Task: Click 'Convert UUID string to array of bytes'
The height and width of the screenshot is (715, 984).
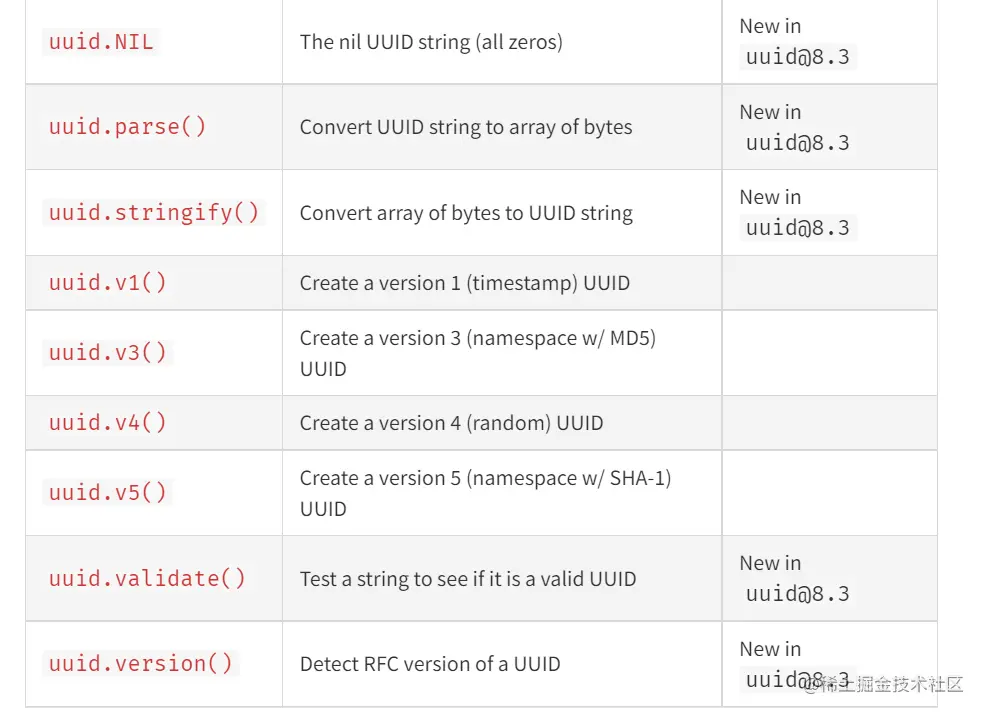Action: (x=466, y=127)
